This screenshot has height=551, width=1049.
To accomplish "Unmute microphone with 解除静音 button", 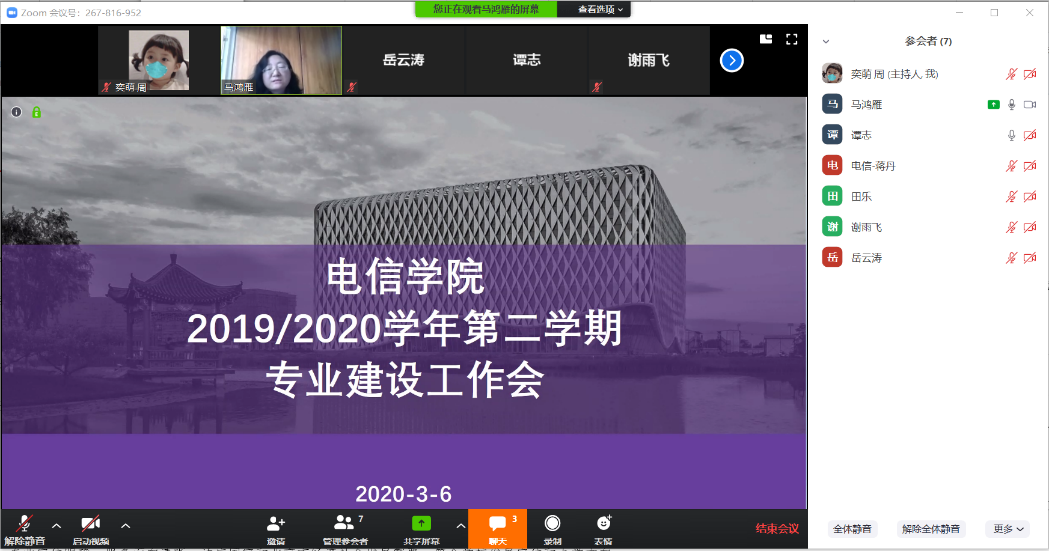I will [x=24, y=528].
